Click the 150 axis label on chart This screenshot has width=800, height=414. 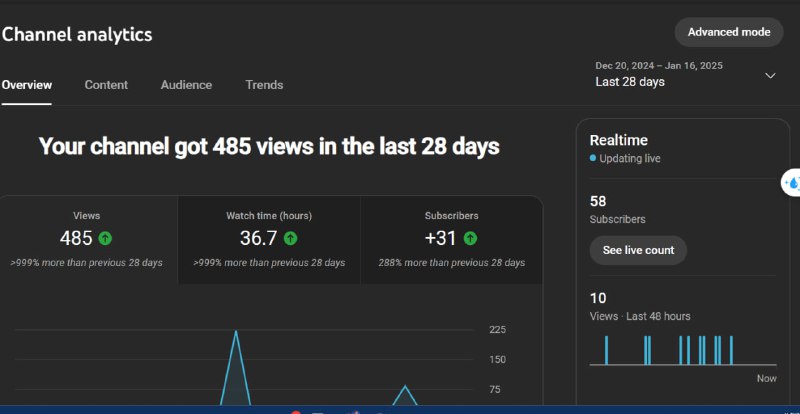[x=497, y=359]
